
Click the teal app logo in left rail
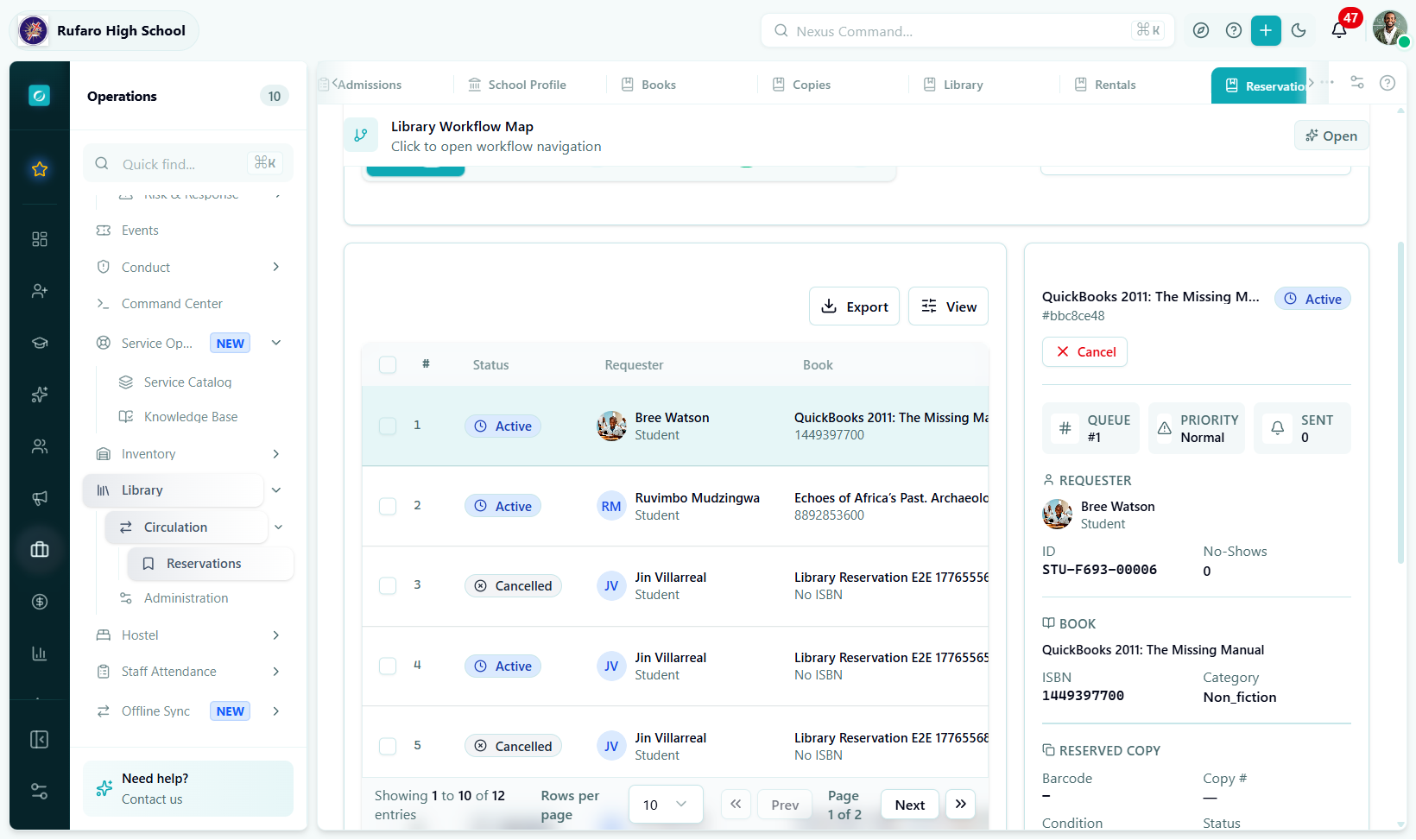[x=40, y=95]
